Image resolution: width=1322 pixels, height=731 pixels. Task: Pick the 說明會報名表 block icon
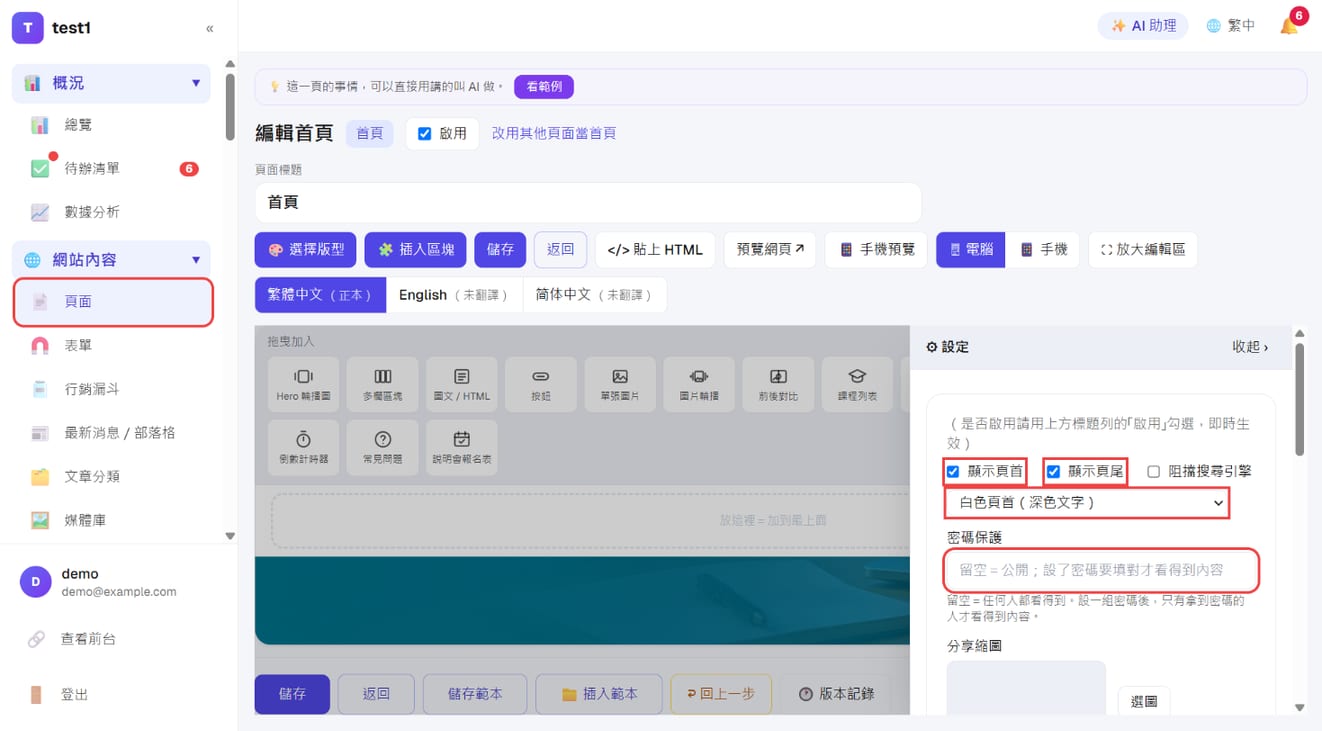tap(462, 447)
